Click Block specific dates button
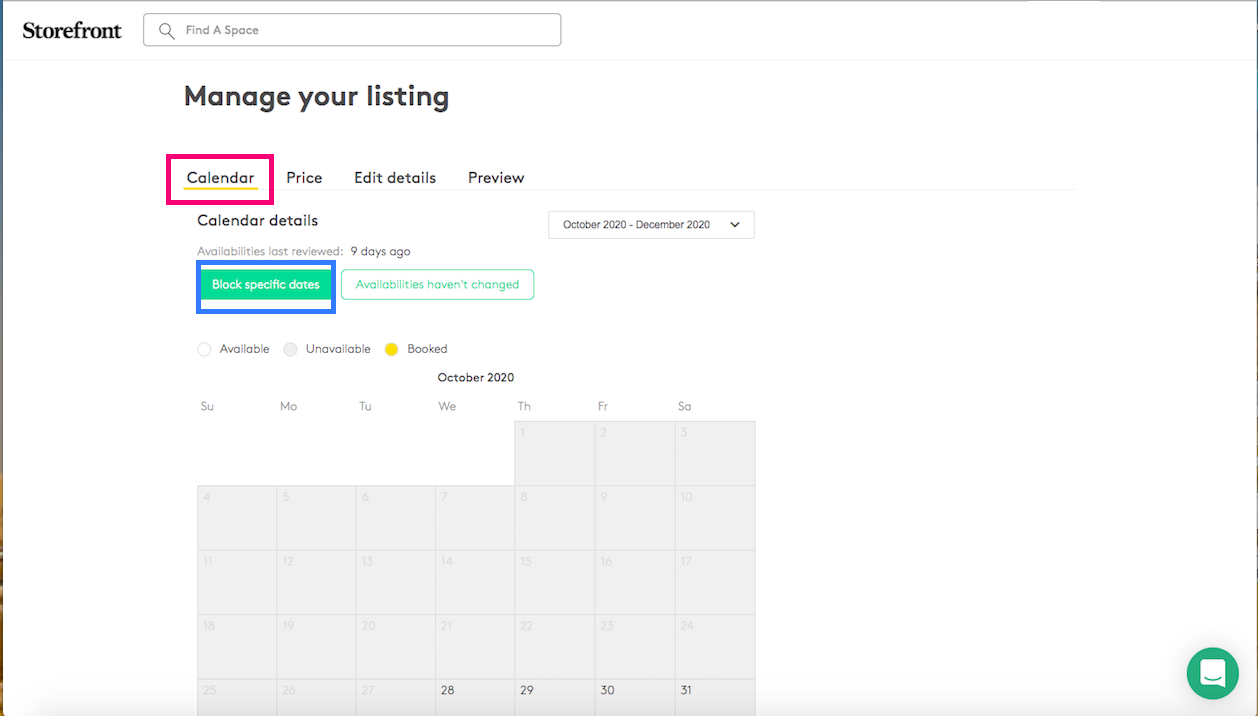1258x716 pixels. [x=266, y=285]
